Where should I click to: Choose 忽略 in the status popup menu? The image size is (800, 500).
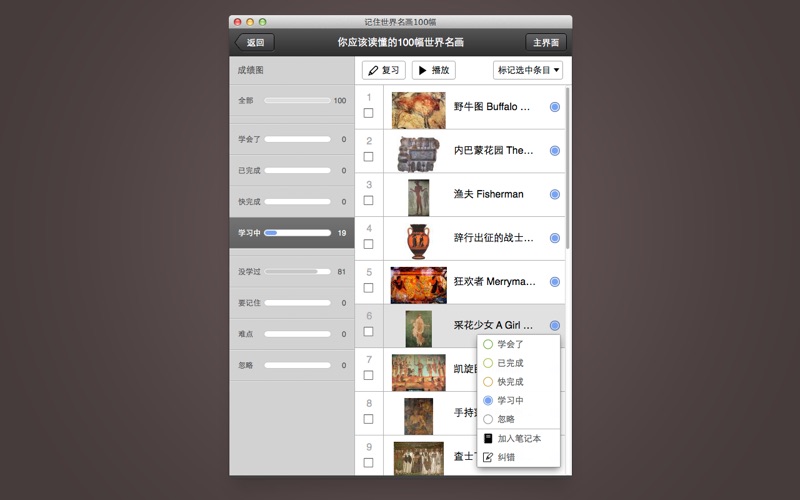488,419
